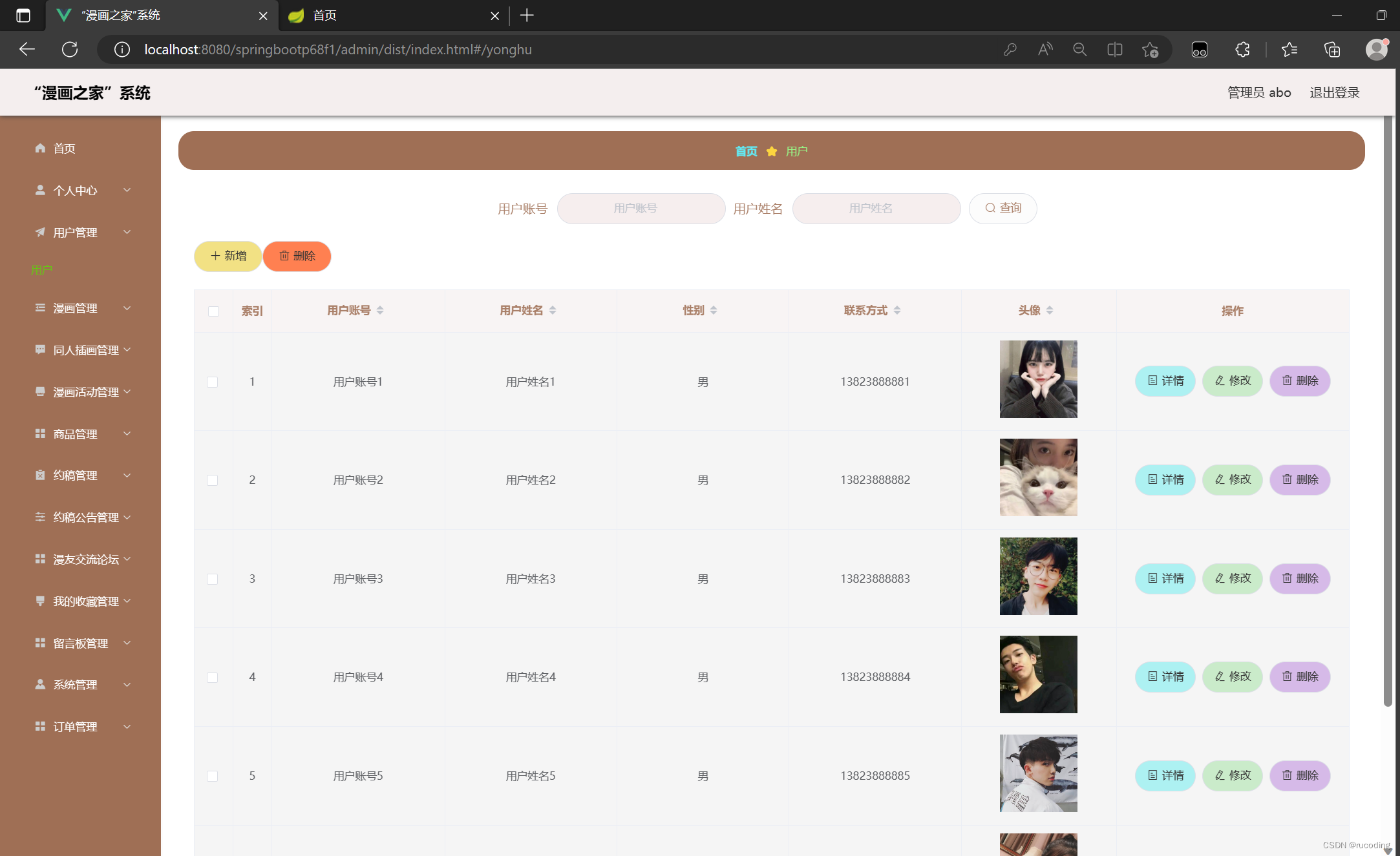Focus the 用户姓名 search field
The width and height of the screenshot is (1400, 856).
876,208
